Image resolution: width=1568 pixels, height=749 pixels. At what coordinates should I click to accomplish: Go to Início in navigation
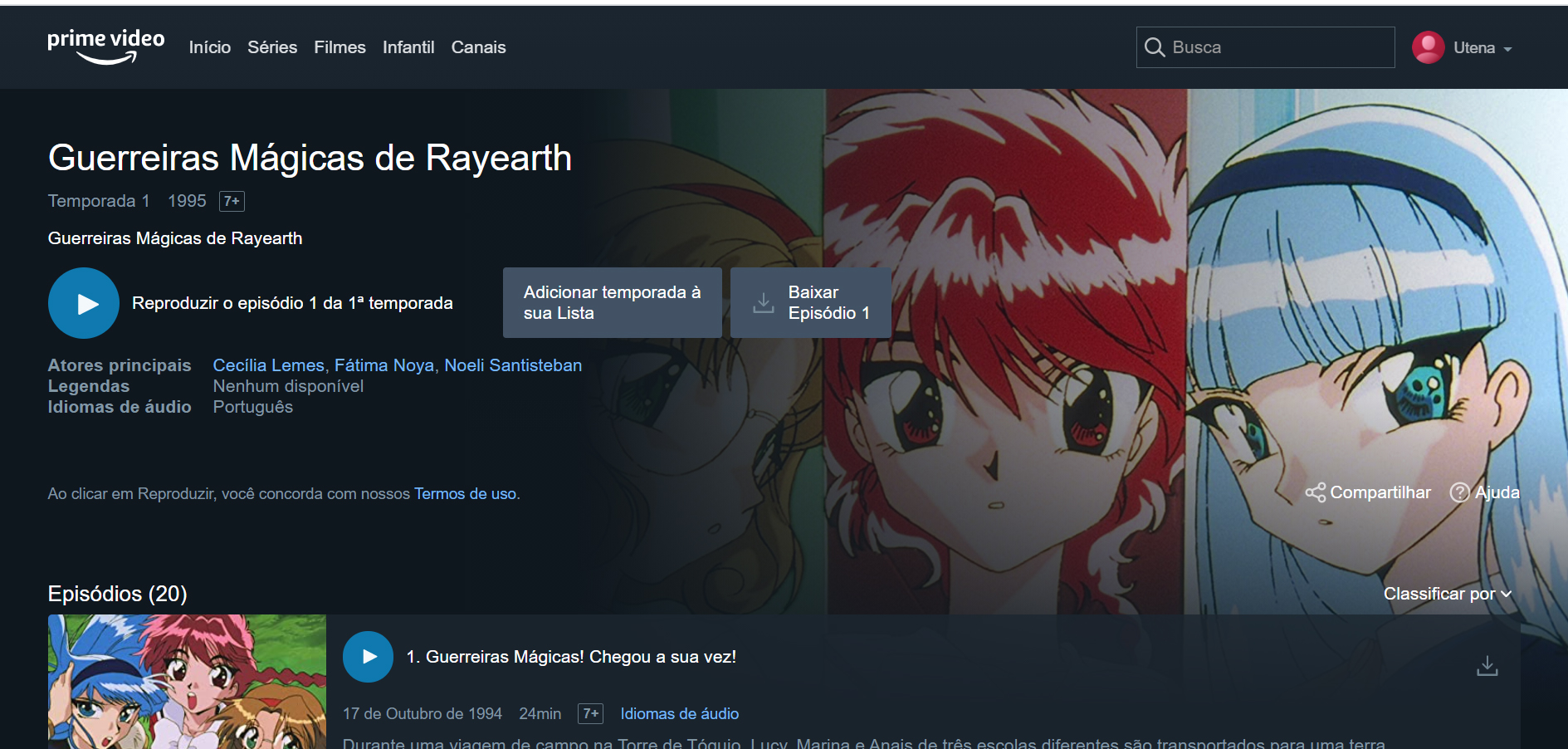coord(210,47)
